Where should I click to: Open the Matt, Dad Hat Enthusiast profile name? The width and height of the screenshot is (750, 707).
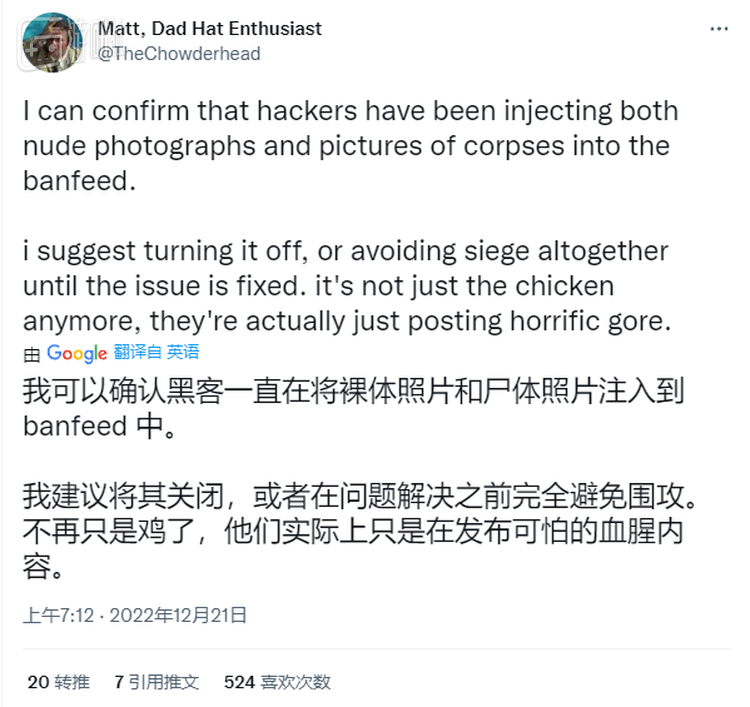[x=209, y=29]
